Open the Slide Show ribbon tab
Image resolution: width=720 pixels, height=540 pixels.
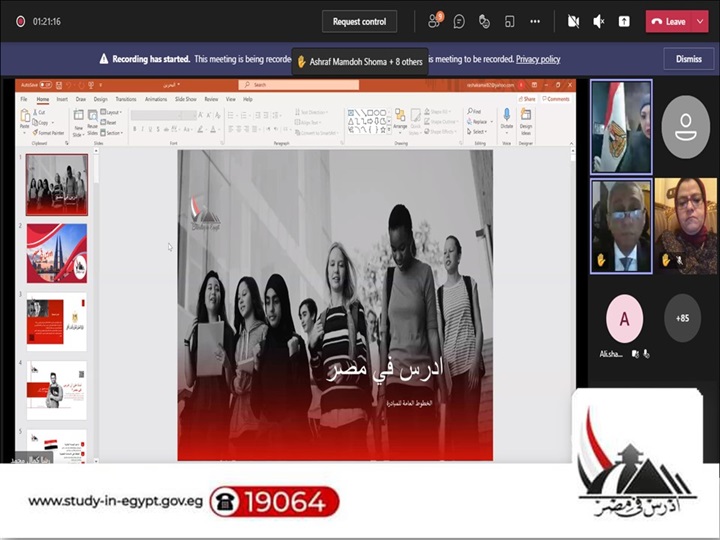click(185, 99)
